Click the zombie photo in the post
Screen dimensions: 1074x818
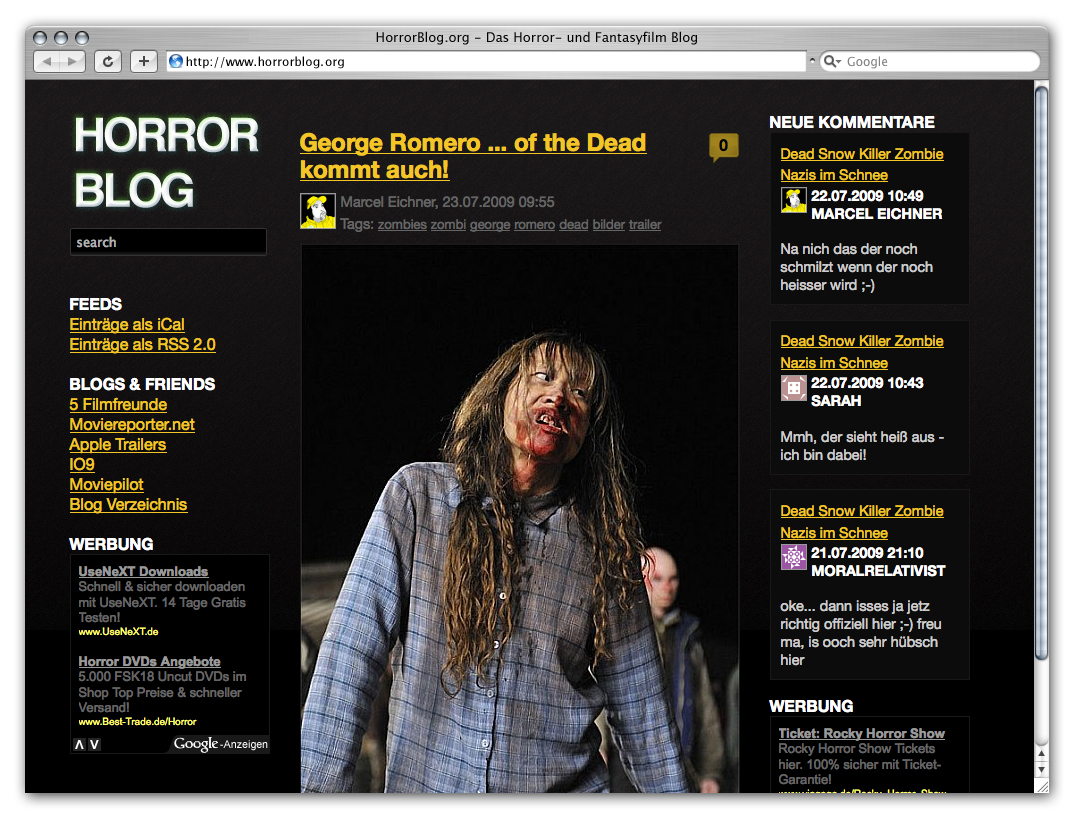click(520, 519)
